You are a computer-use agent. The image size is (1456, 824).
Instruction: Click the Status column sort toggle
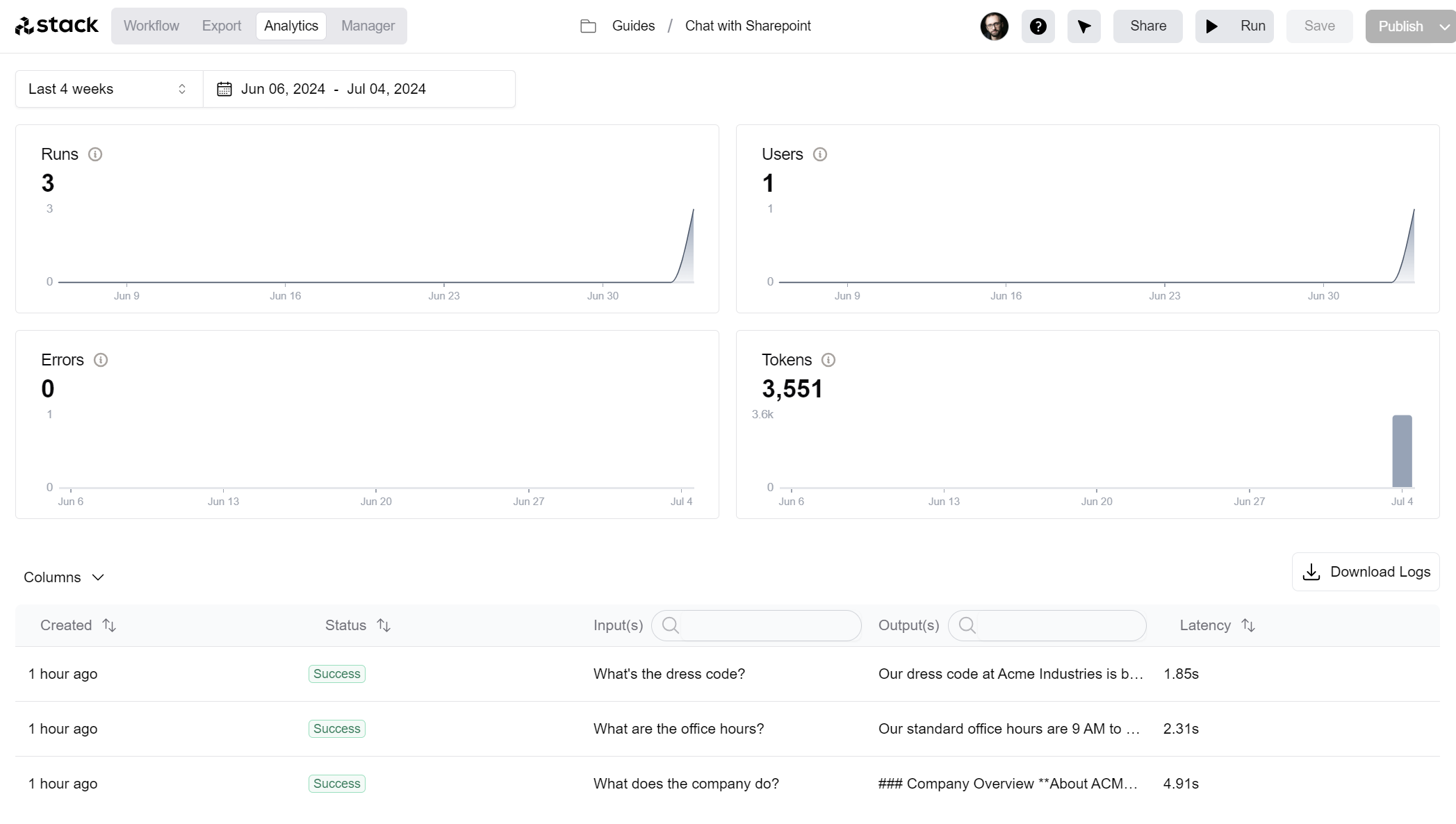click(383, 625)
